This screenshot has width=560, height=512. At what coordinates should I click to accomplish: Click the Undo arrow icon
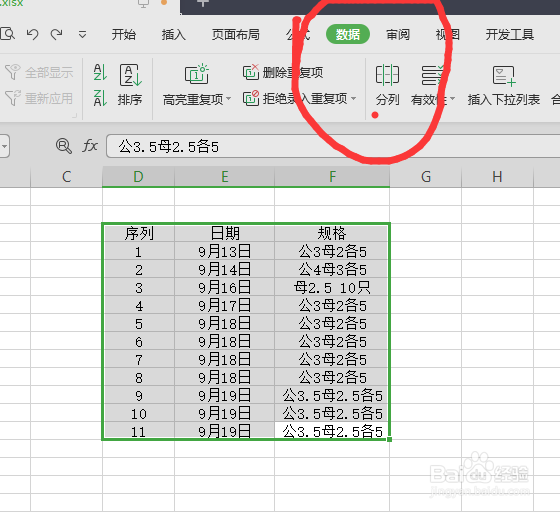tap(33, 34)
